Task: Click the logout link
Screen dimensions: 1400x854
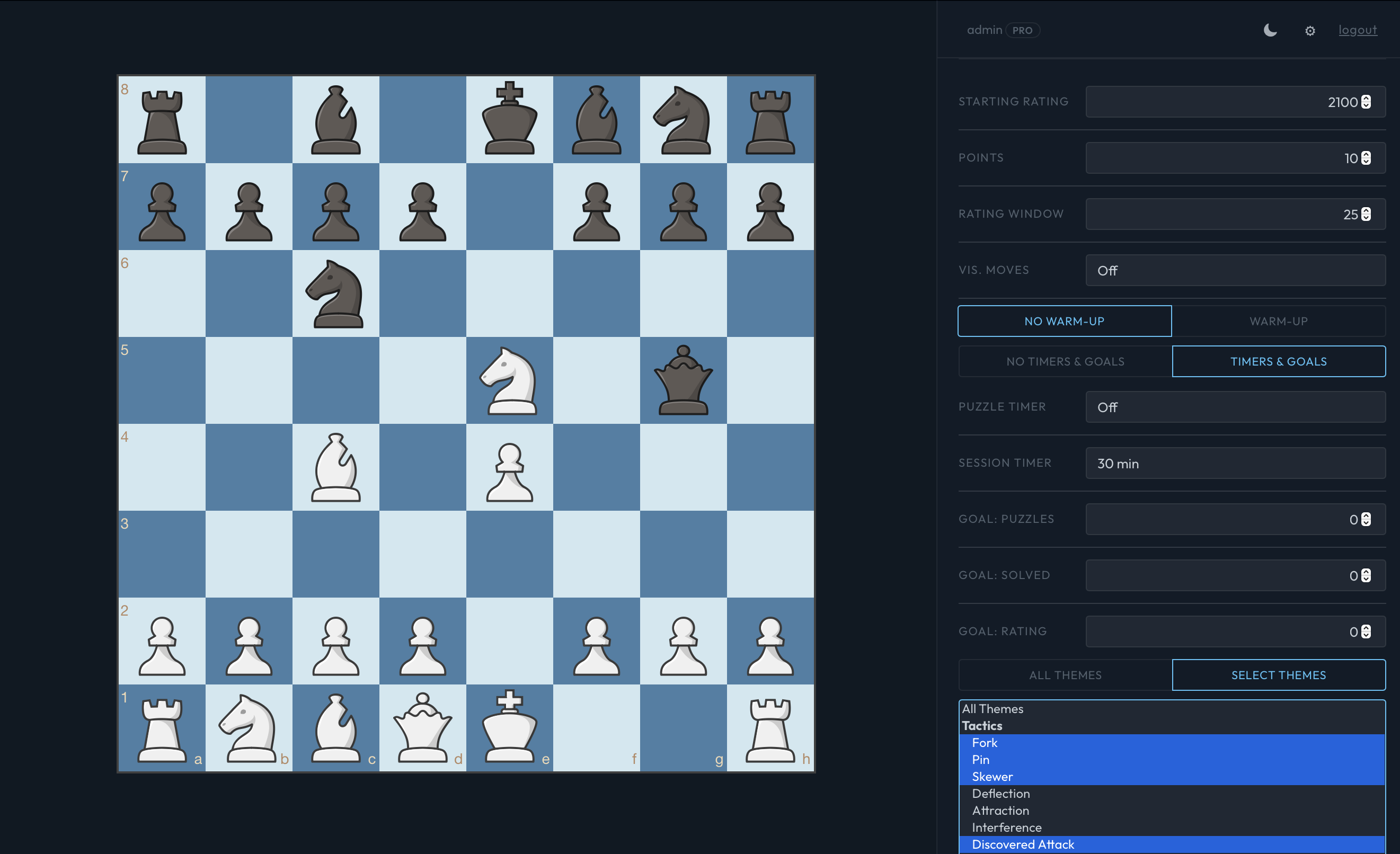Action: (x=1358, y=30)
